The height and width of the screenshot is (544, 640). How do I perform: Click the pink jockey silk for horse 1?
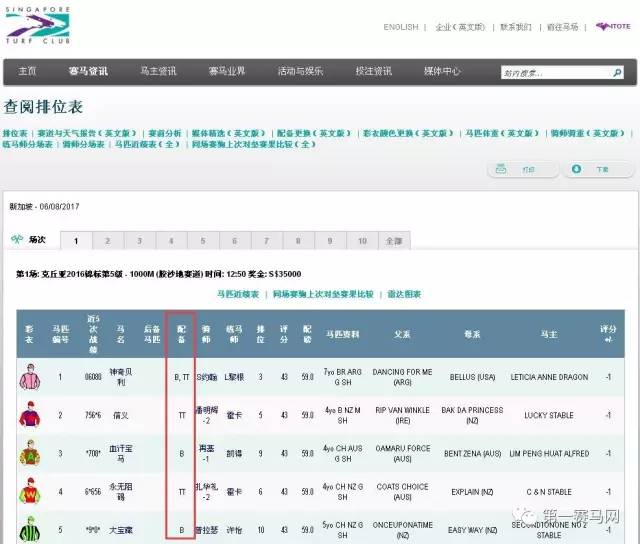pos(30,377)
